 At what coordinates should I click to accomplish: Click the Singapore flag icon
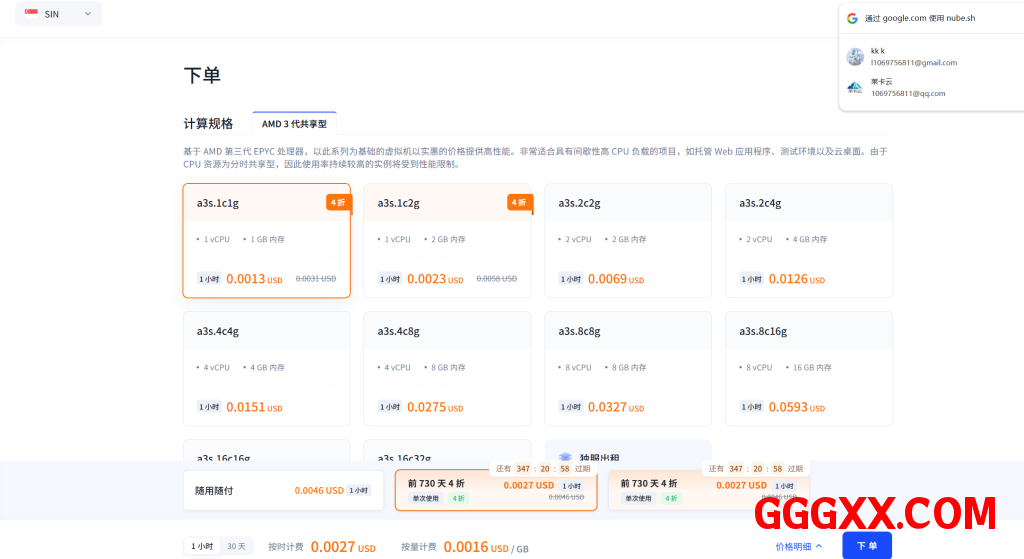31,14
